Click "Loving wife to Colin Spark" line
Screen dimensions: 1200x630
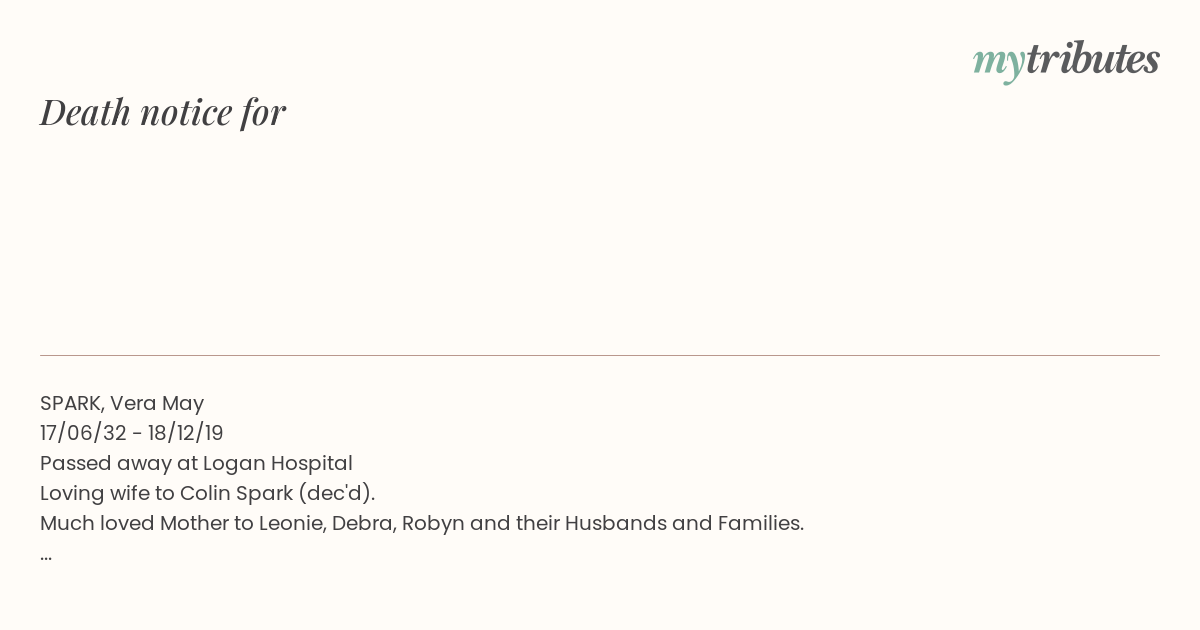tap(207, 493)
